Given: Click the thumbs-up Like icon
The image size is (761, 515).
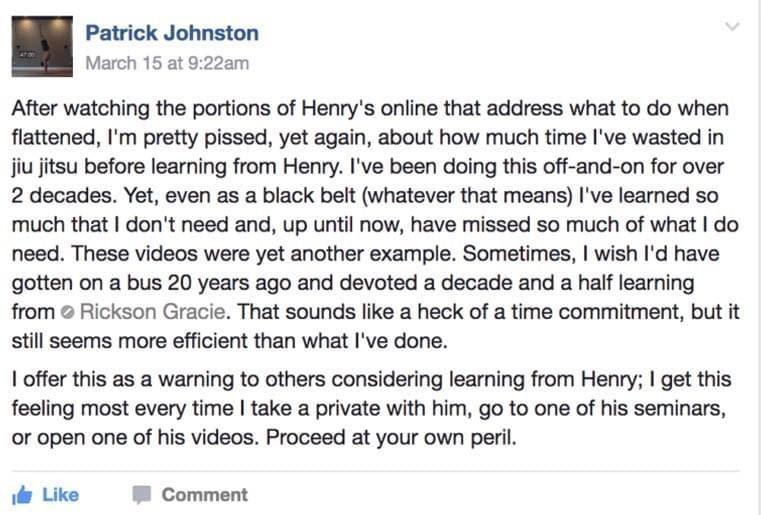Looking at the screenshot, I should click(x=22, y=495).
